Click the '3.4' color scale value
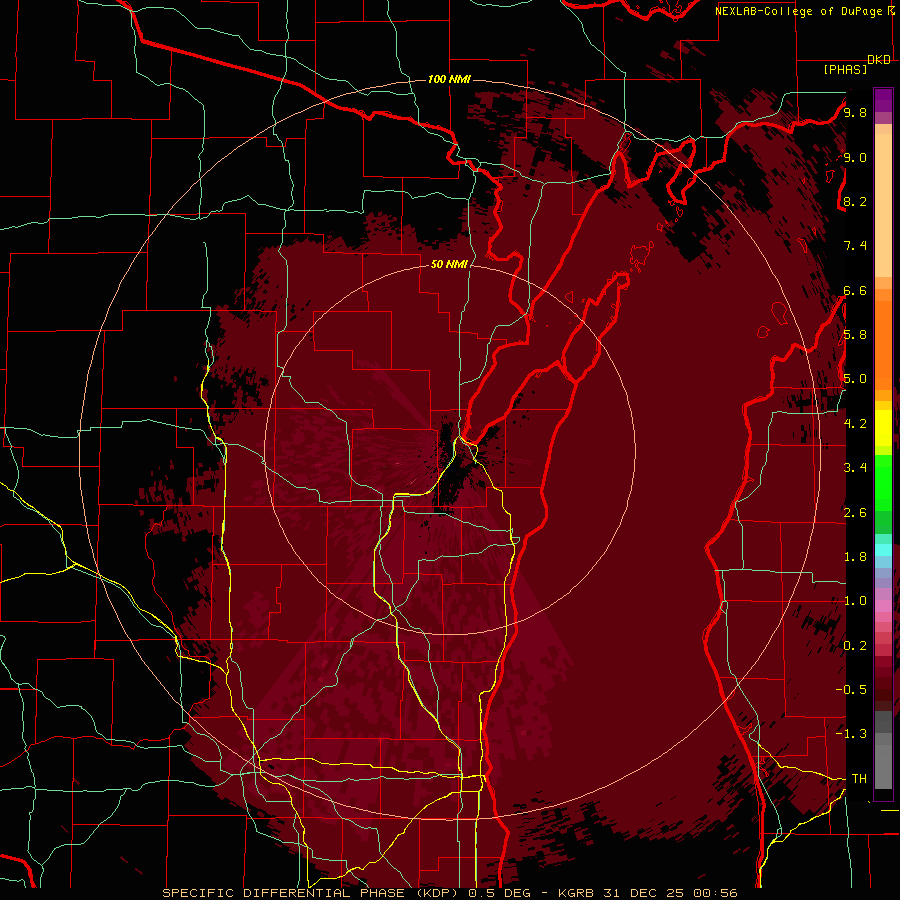Viewport: 900px width, 900px height. [855, 468]
